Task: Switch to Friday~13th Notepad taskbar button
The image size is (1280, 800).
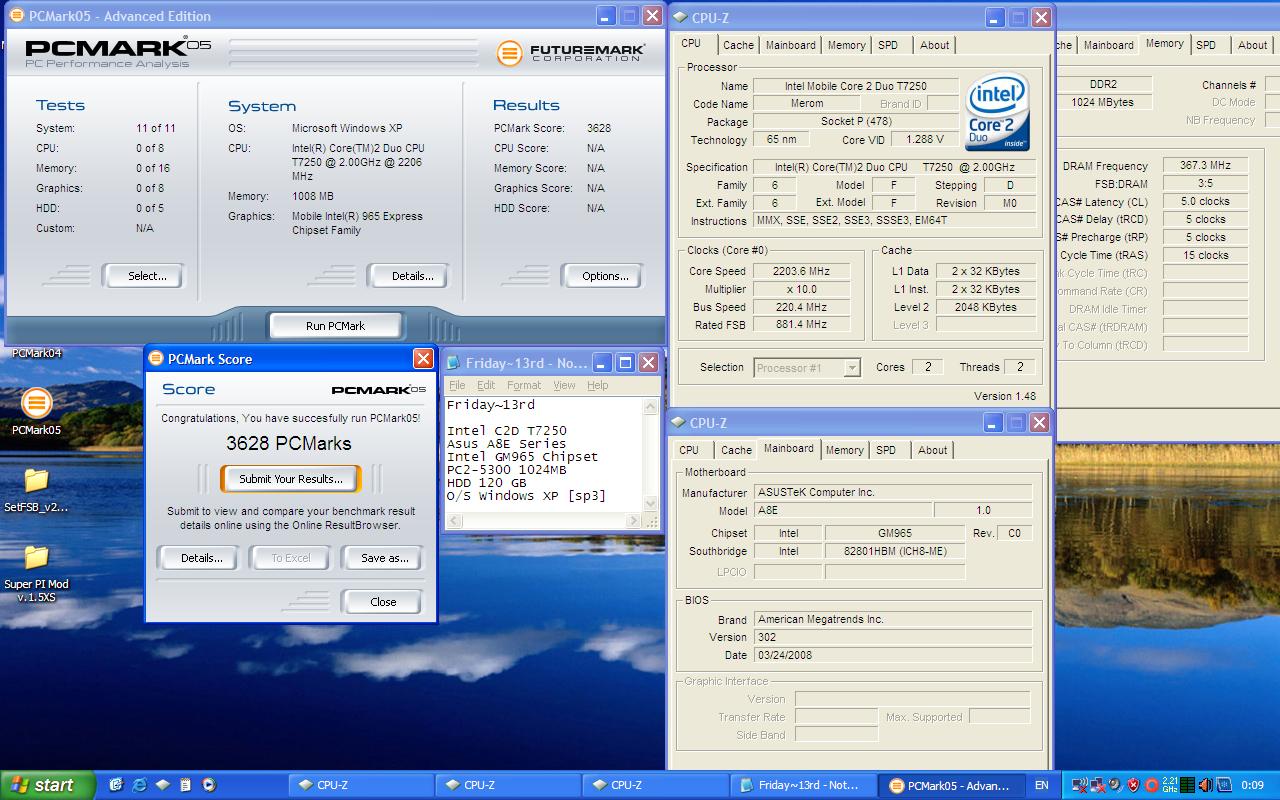Action: pos(805,786)
